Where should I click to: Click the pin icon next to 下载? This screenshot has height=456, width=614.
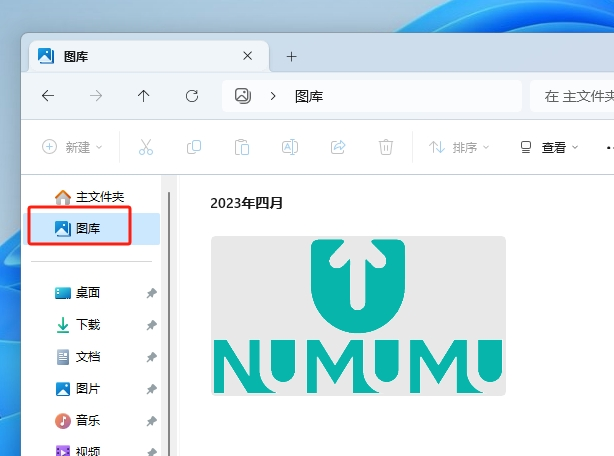(152, 325)
